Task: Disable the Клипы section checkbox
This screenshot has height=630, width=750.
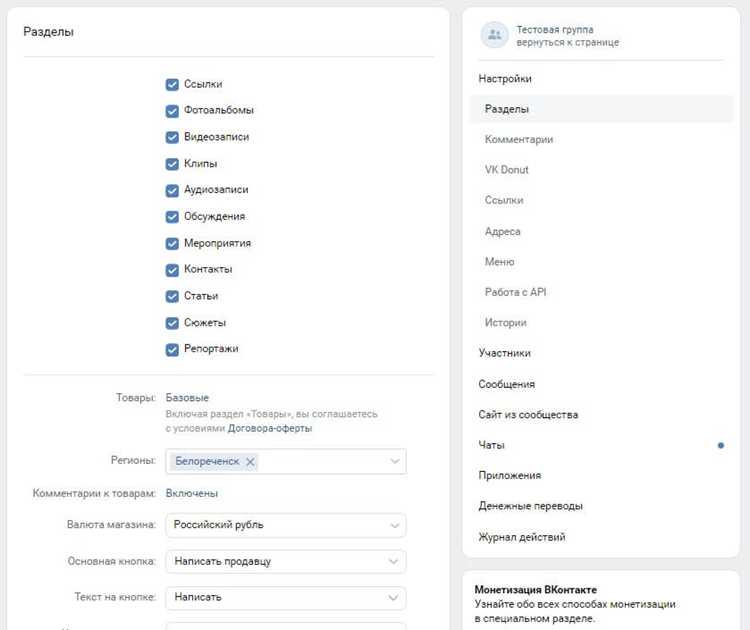Action: click(172, 164)
